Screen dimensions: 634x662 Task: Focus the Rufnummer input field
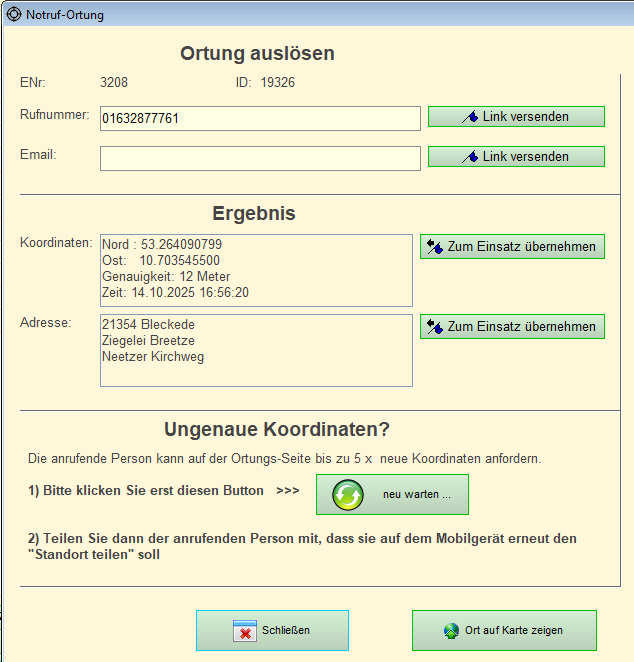coord(260,119)
